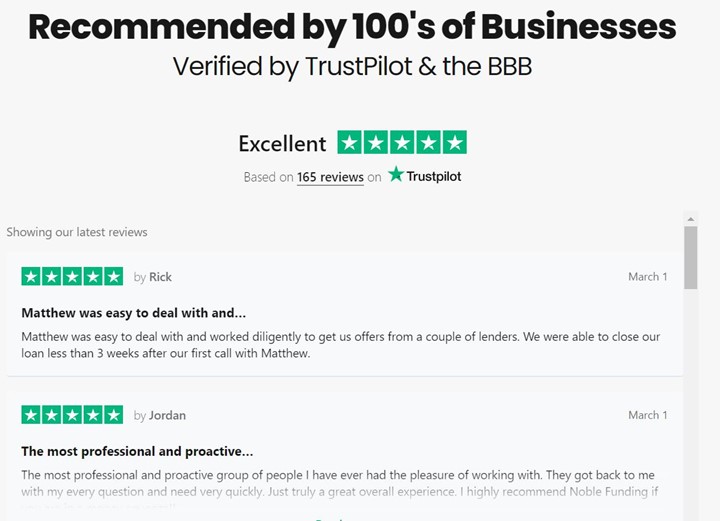The width and height of the screenshot is (720, 521).
Task: Open the 165 reviews link
Action: [330, 177]
